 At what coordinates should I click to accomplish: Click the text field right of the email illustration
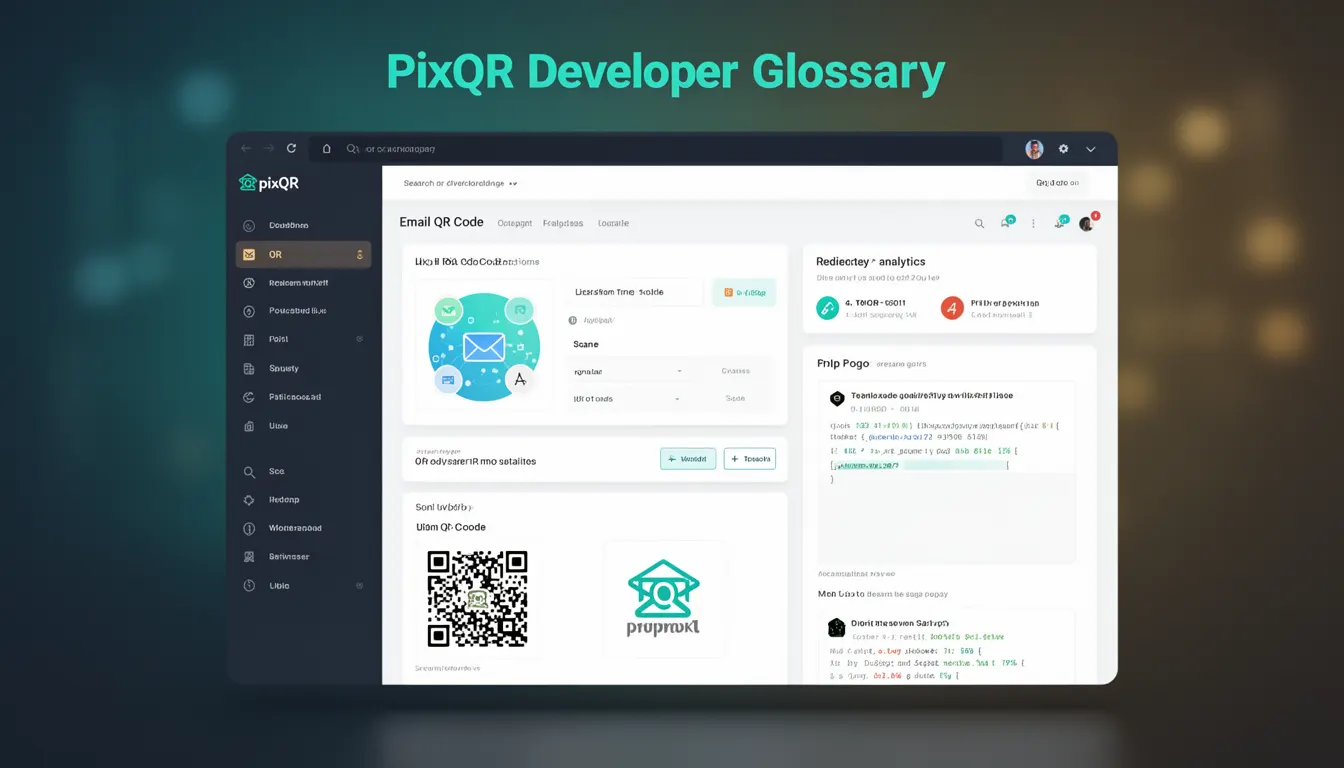(635, 292)
